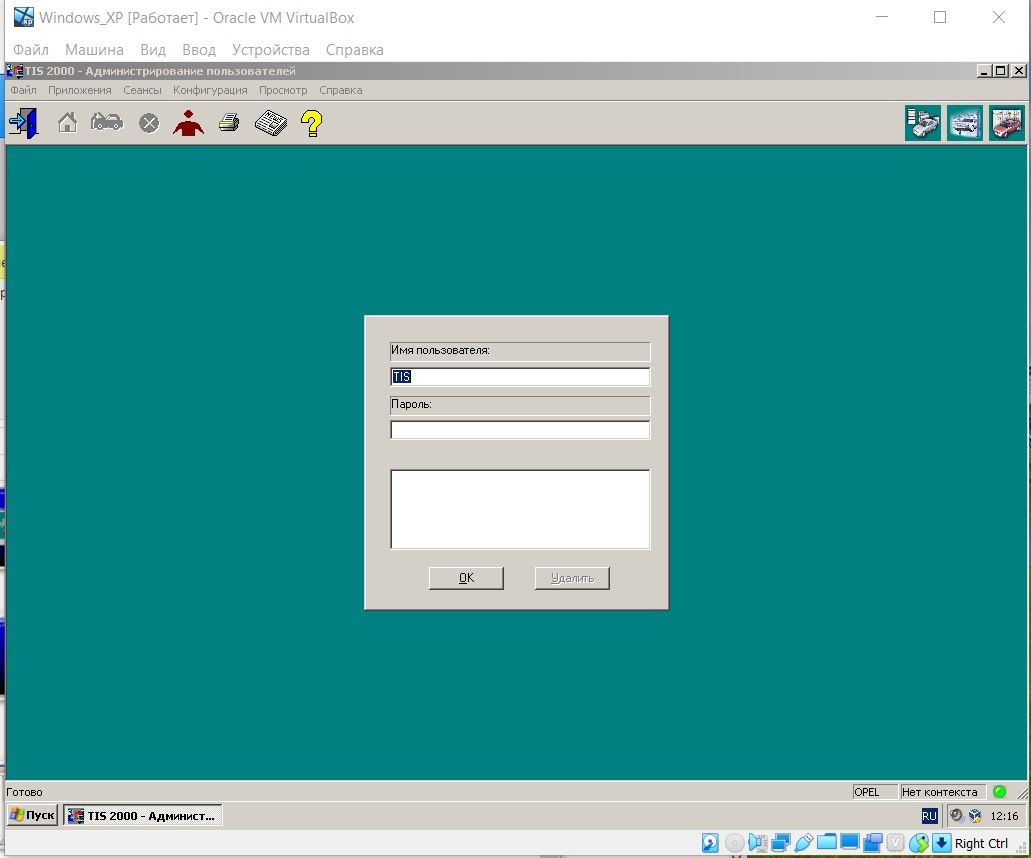Click VirtualBox audio status icon
The width and height of the screenshot is (1031, 858).
(x=757, y=843)
